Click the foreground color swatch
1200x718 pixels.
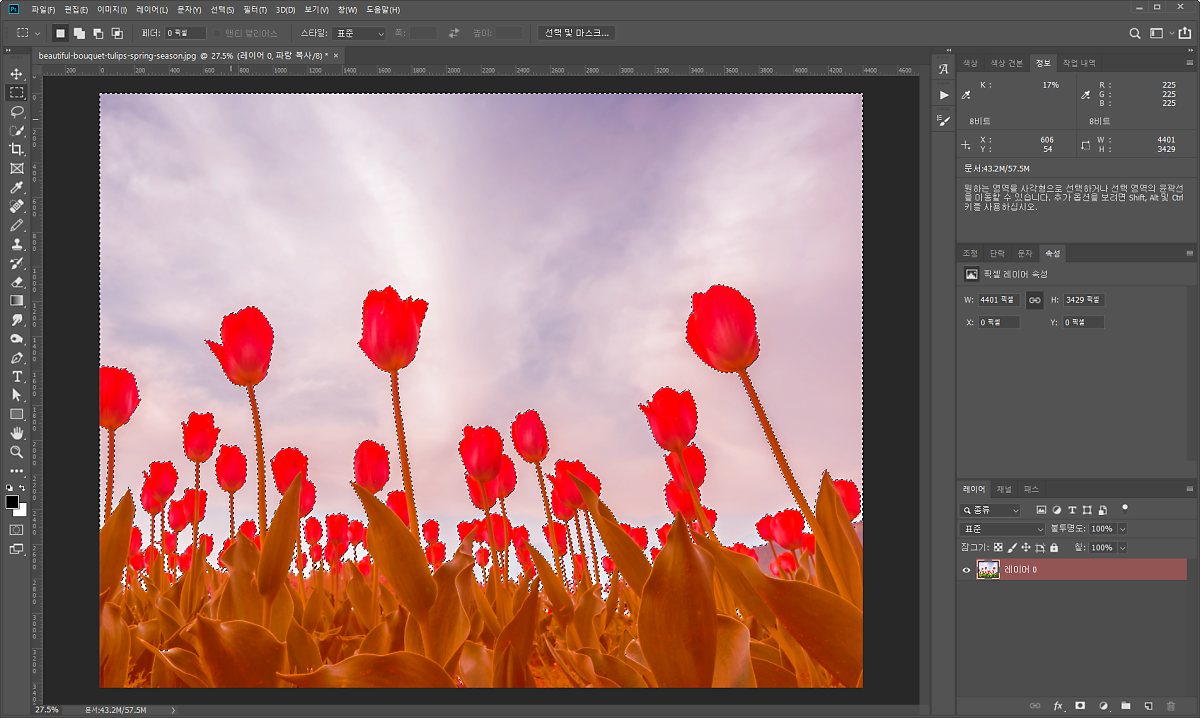[13, 501]
